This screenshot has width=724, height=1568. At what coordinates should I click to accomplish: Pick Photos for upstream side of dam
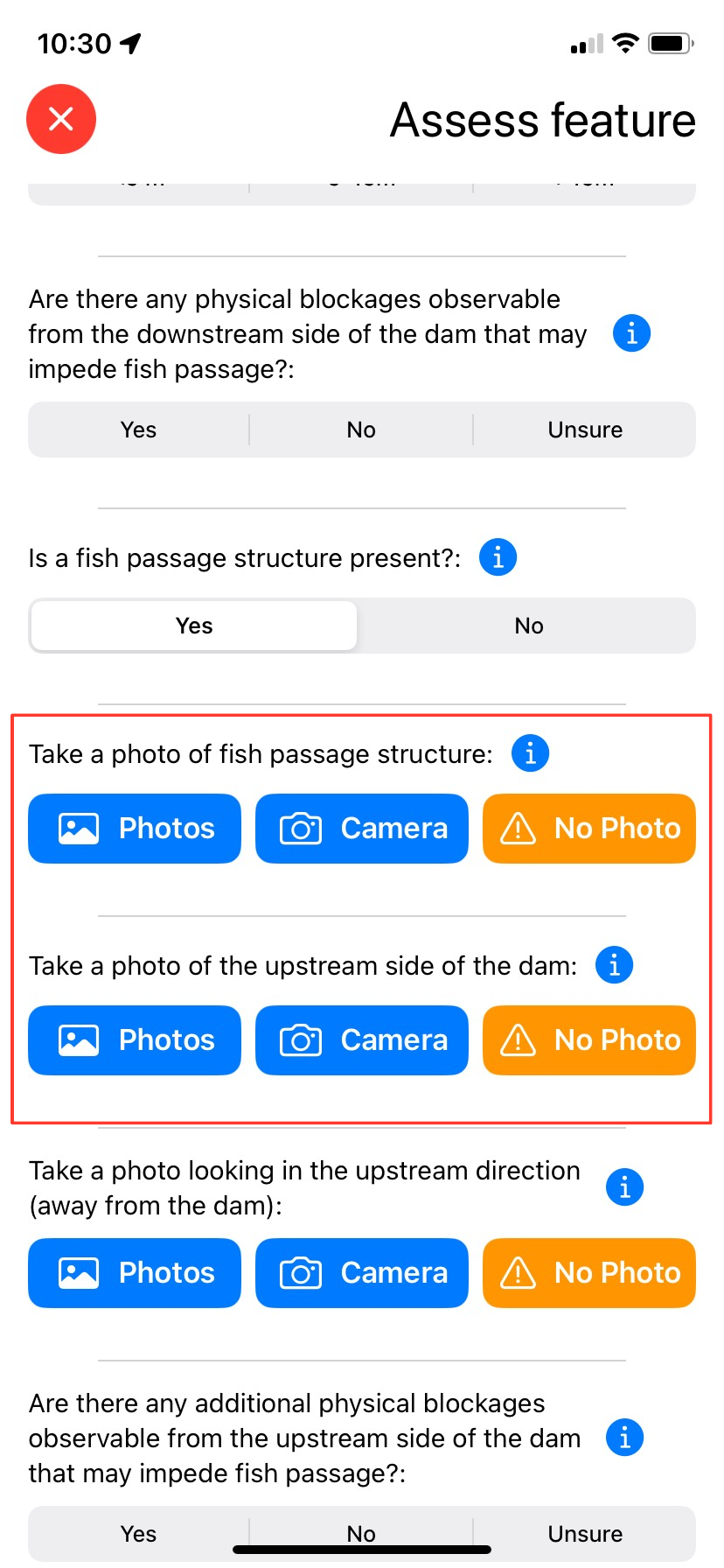click(x=135, y=1040)
